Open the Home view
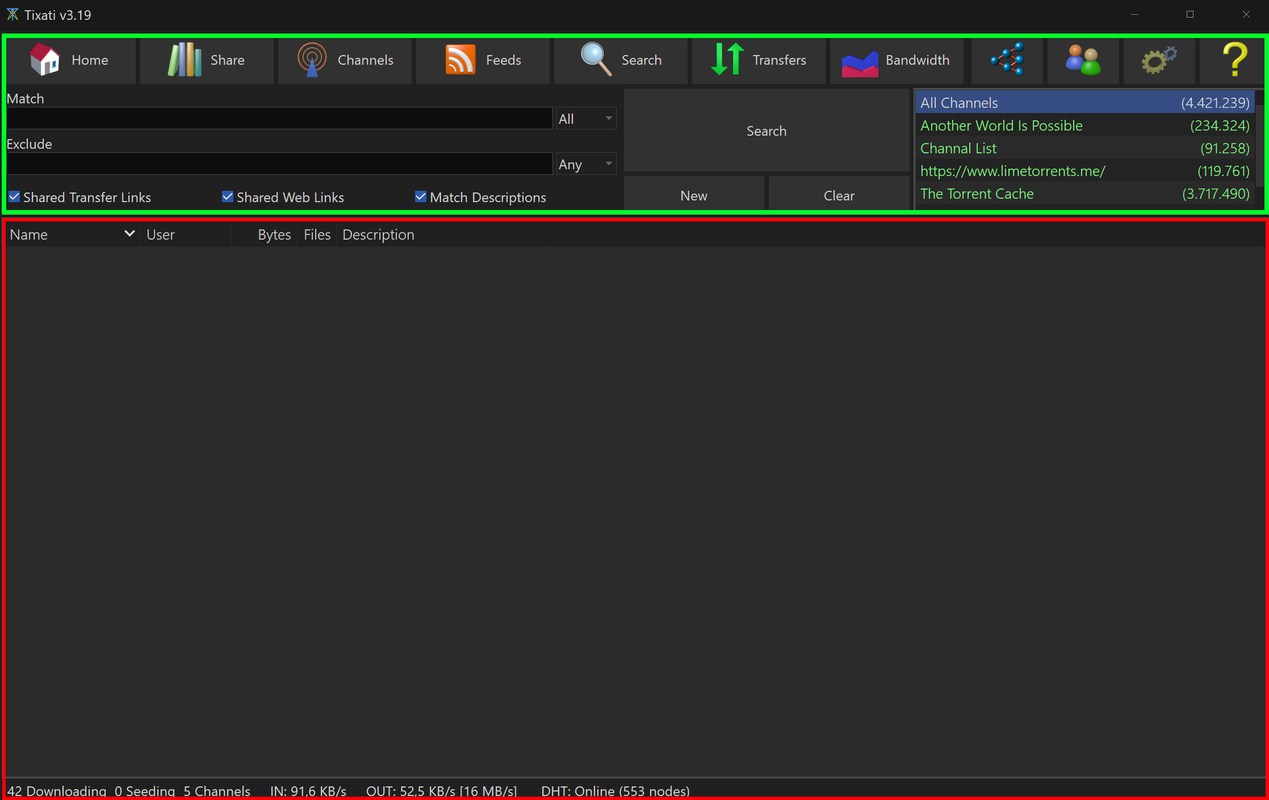Screen dimensions: 1269x800 pyautogui.click(x=70, y=60)
